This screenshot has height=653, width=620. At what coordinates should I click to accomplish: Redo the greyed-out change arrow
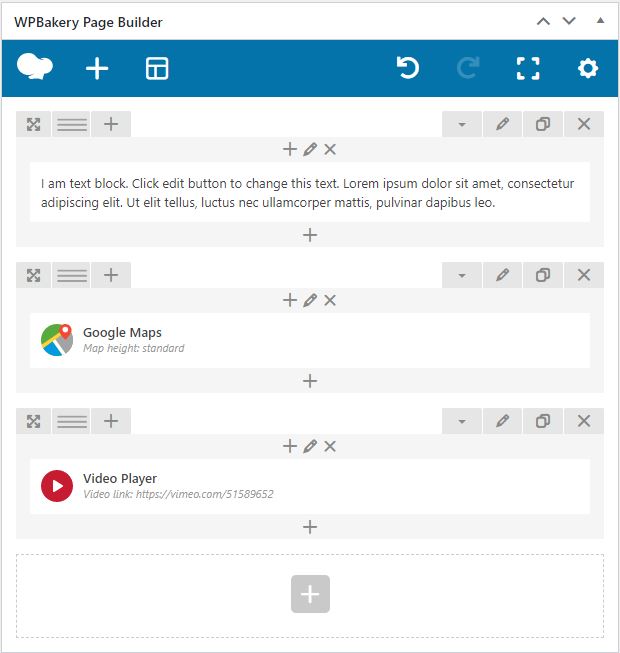coord(468,67)
